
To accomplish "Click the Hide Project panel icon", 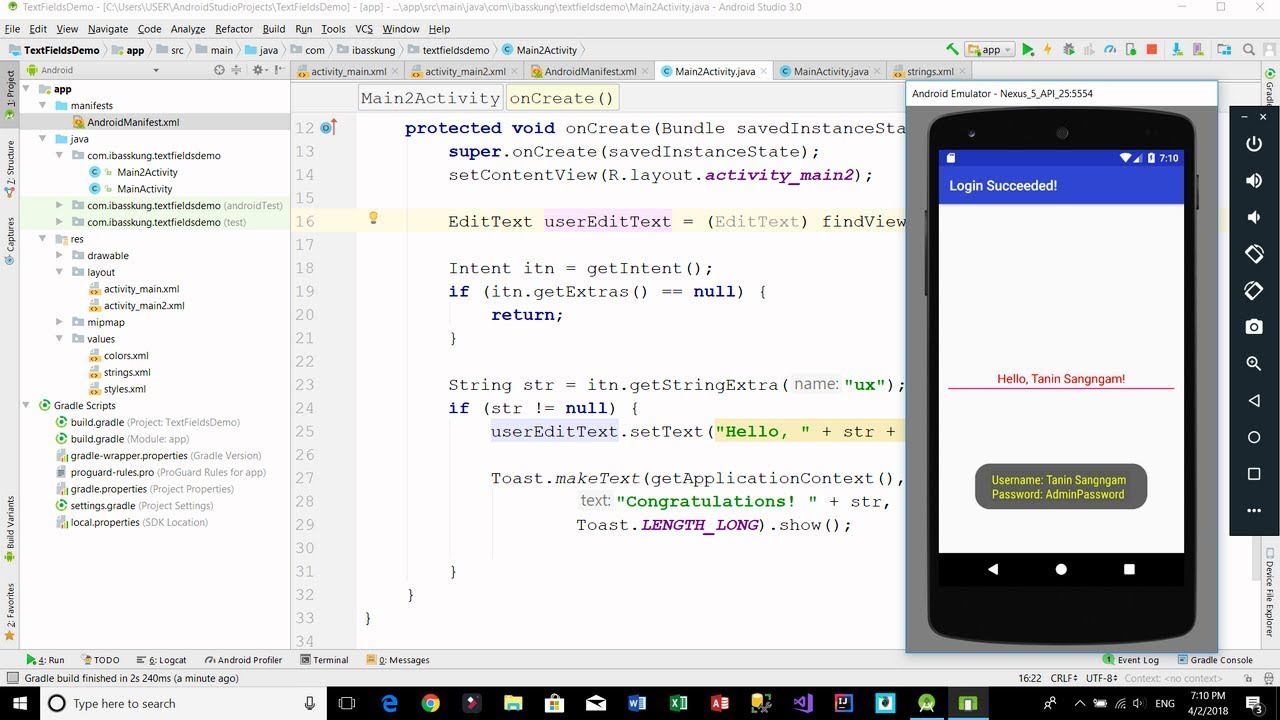I will coord(280,70).
